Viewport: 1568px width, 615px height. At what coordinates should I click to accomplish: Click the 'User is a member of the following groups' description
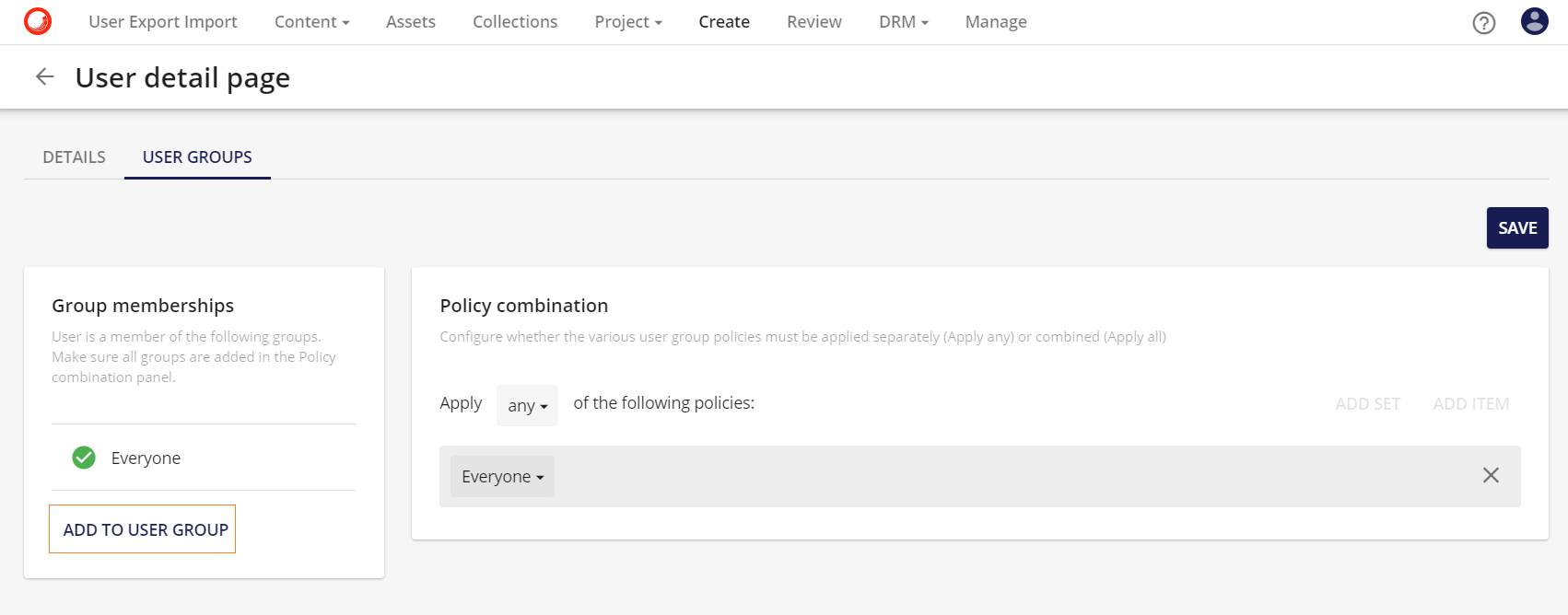coord(193,357)
